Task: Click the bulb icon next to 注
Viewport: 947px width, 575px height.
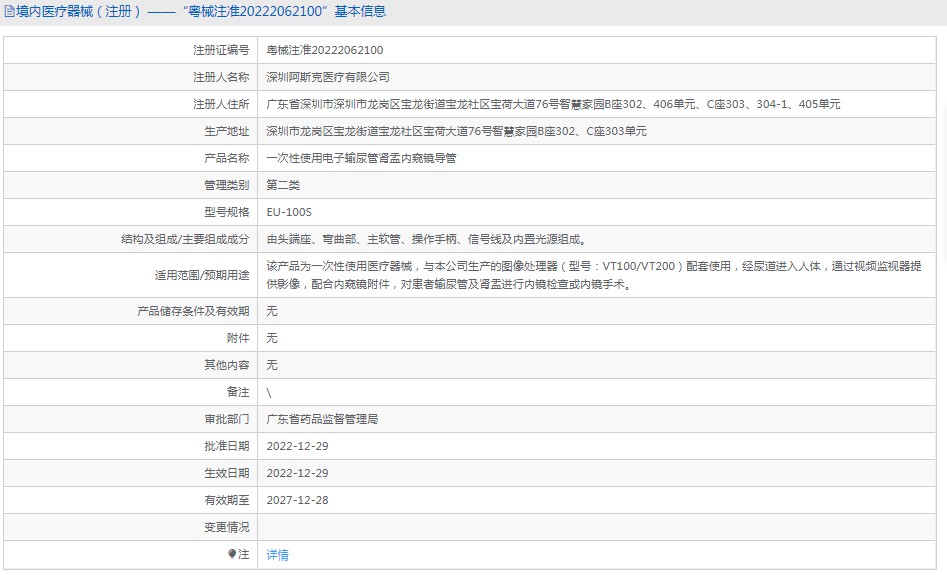Action: click(x=231, y=554)
